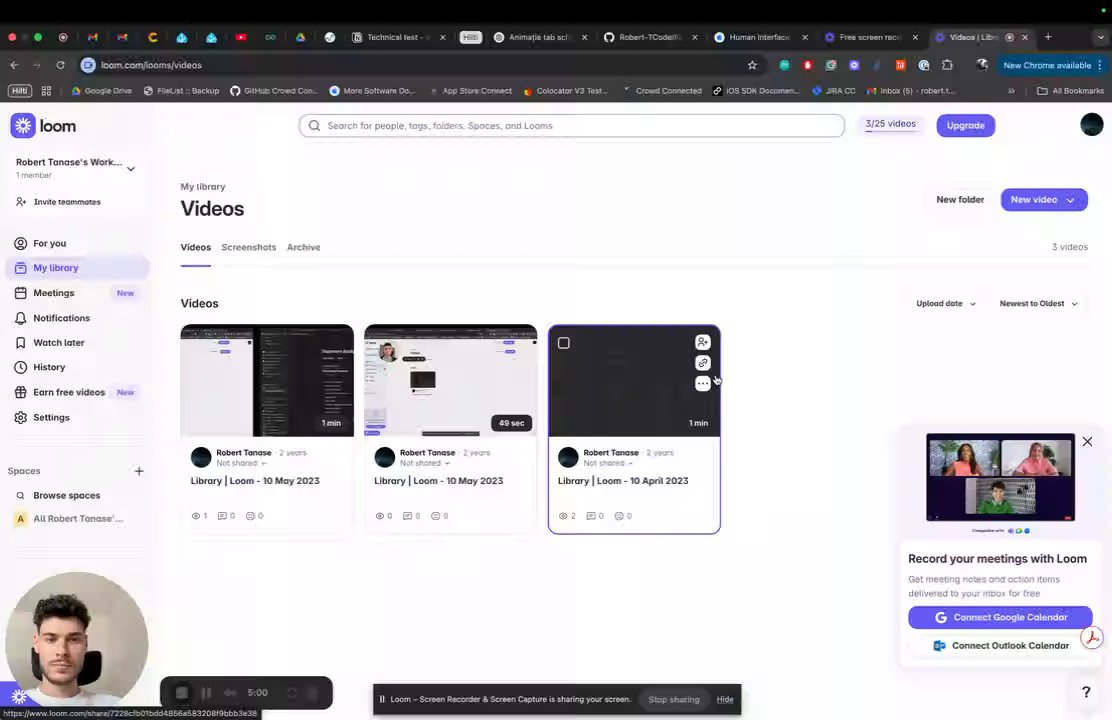Open All Bookmarks folder
Image resolution: width=1112 pixels, height=720 pixels.
pos(1070,91)
